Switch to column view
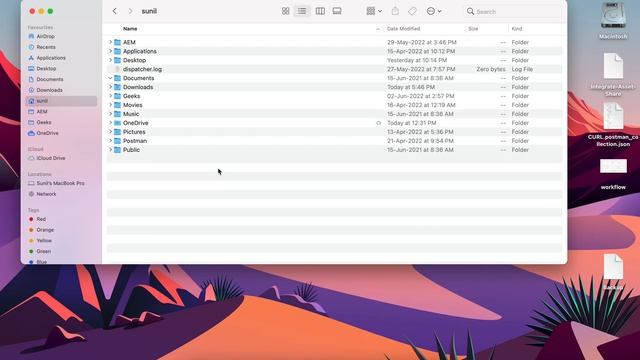Screen dimensions: 640x360 [320, 11]
